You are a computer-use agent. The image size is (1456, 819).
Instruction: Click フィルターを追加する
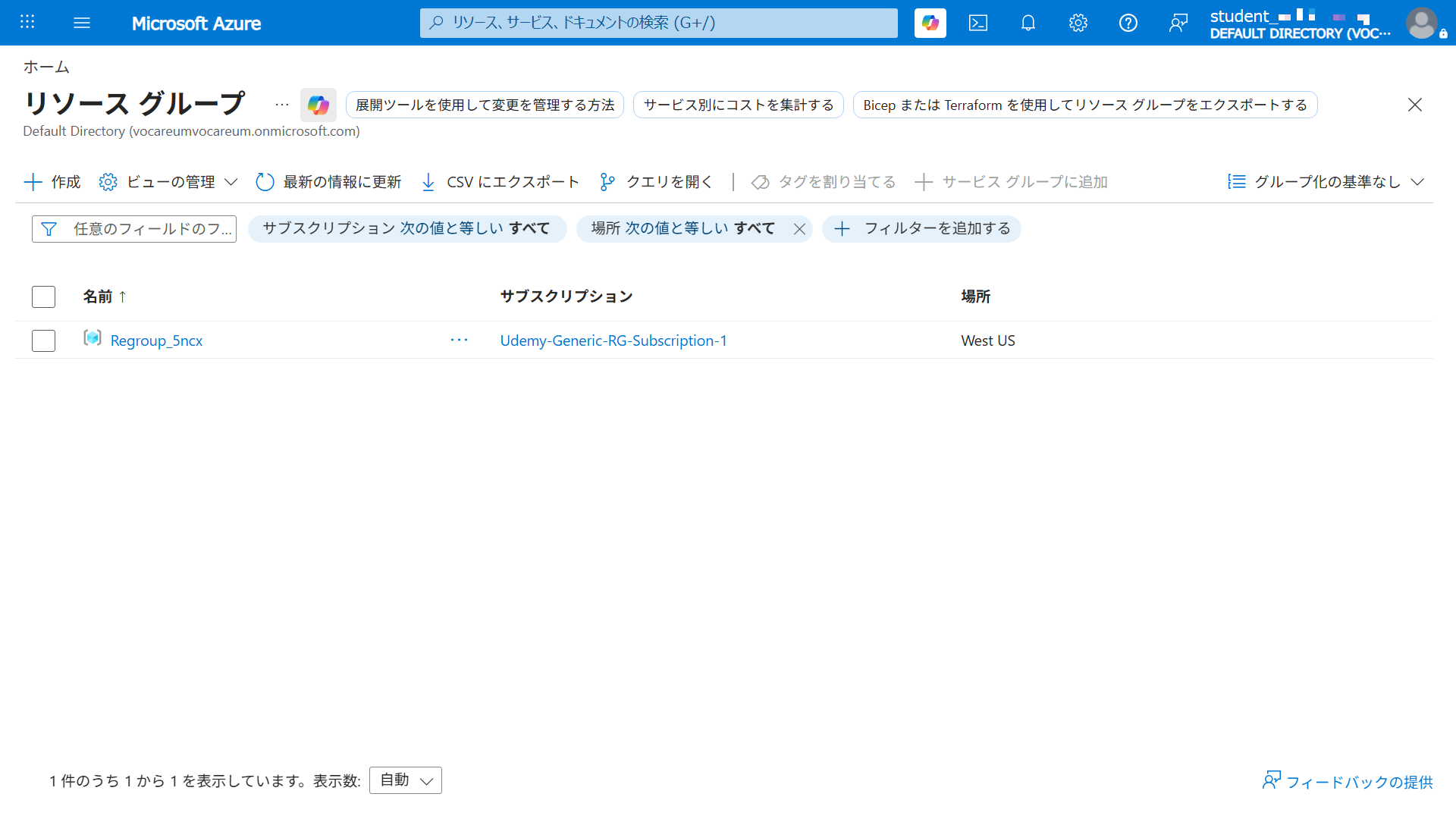pos(922,229)
